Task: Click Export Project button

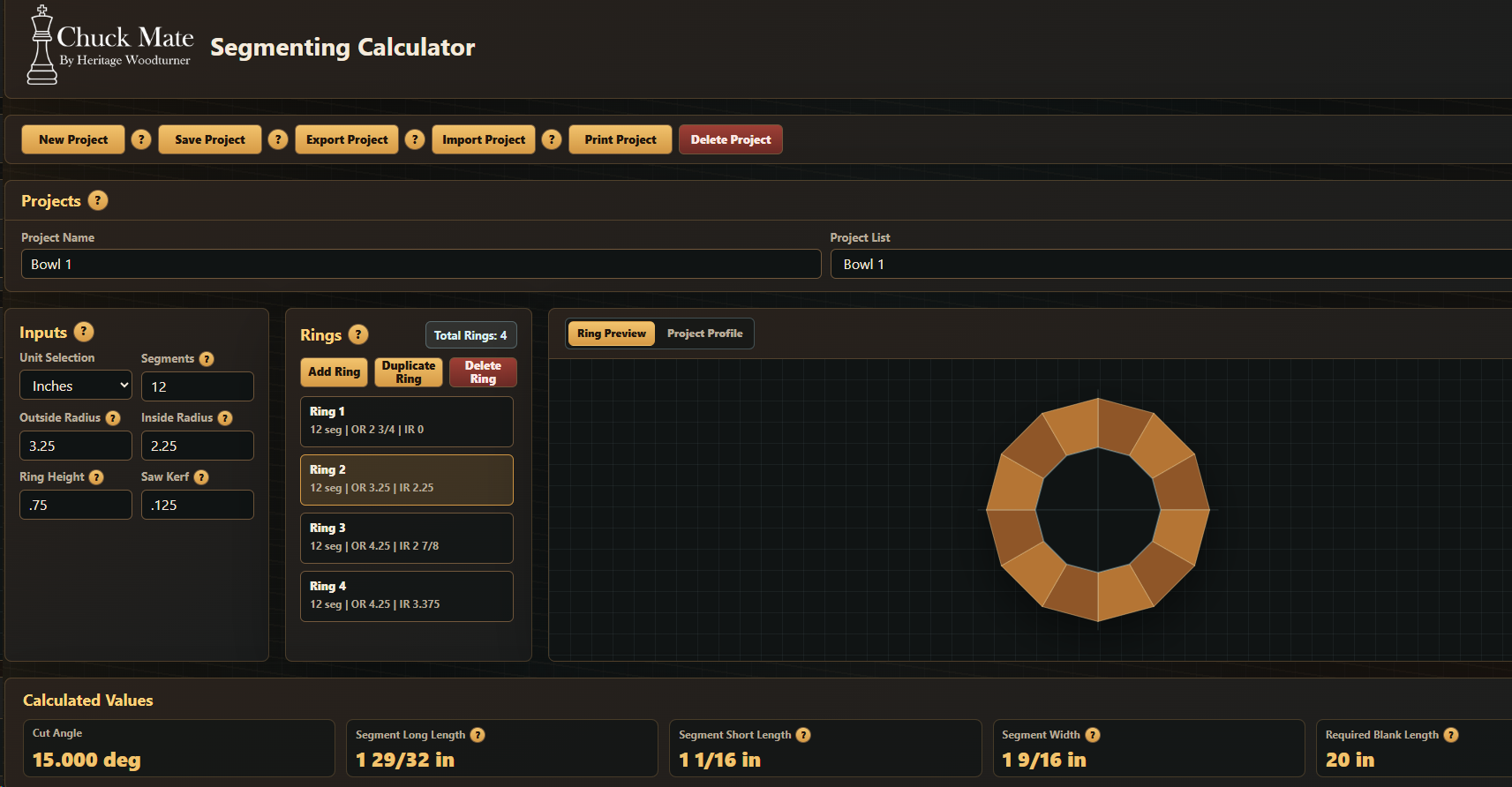Action: pyautogui.click(x=347, y=139)
